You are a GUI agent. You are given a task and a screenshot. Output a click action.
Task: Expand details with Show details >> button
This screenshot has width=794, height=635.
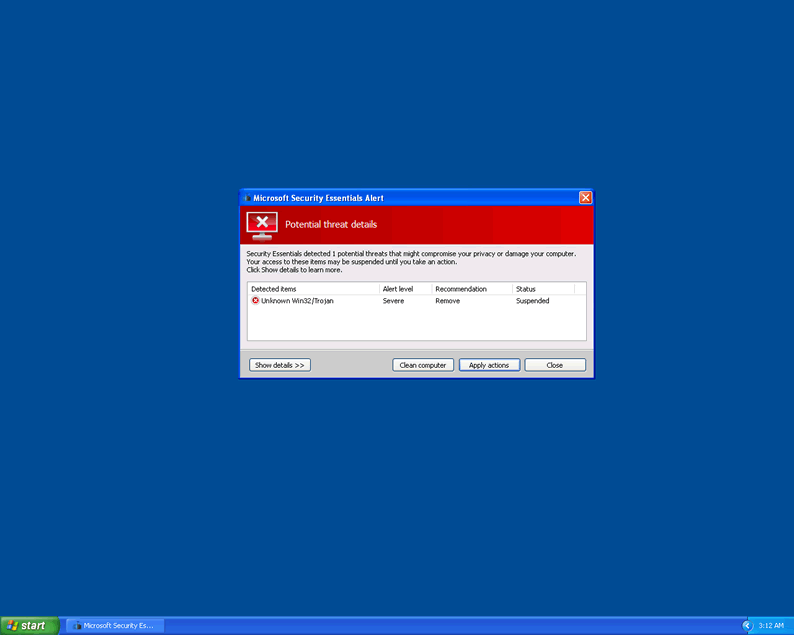[x=280, y=365]
